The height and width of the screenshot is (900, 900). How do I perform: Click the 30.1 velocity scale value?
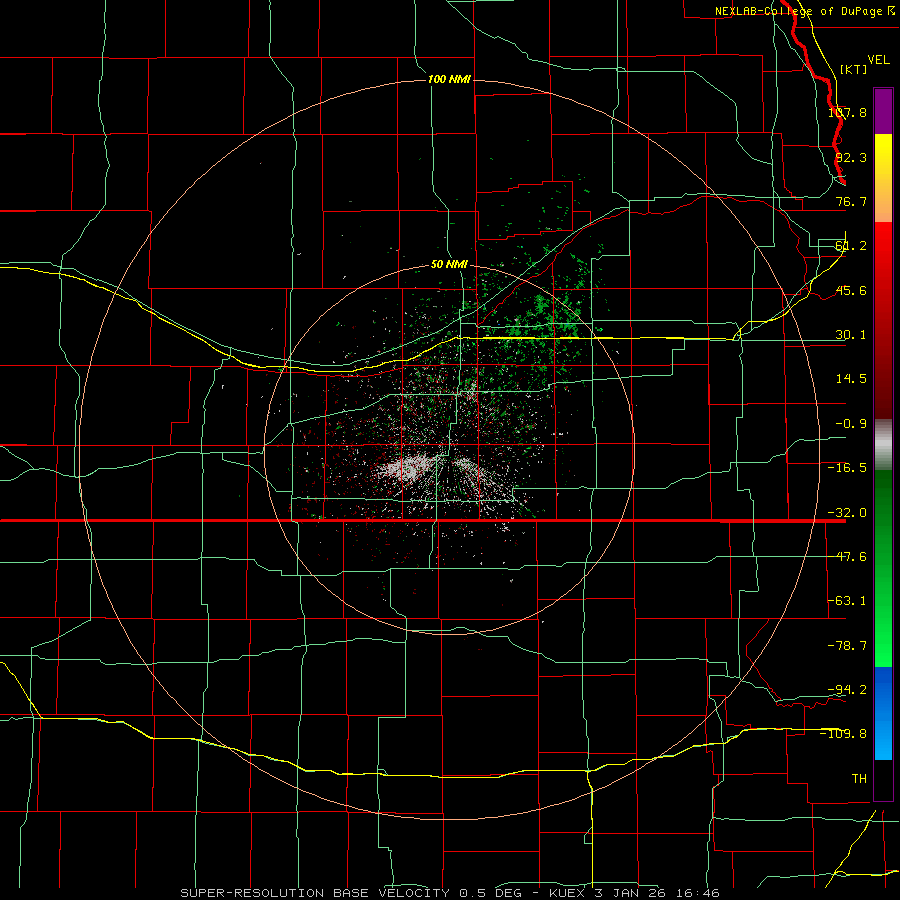click(851, 335)
